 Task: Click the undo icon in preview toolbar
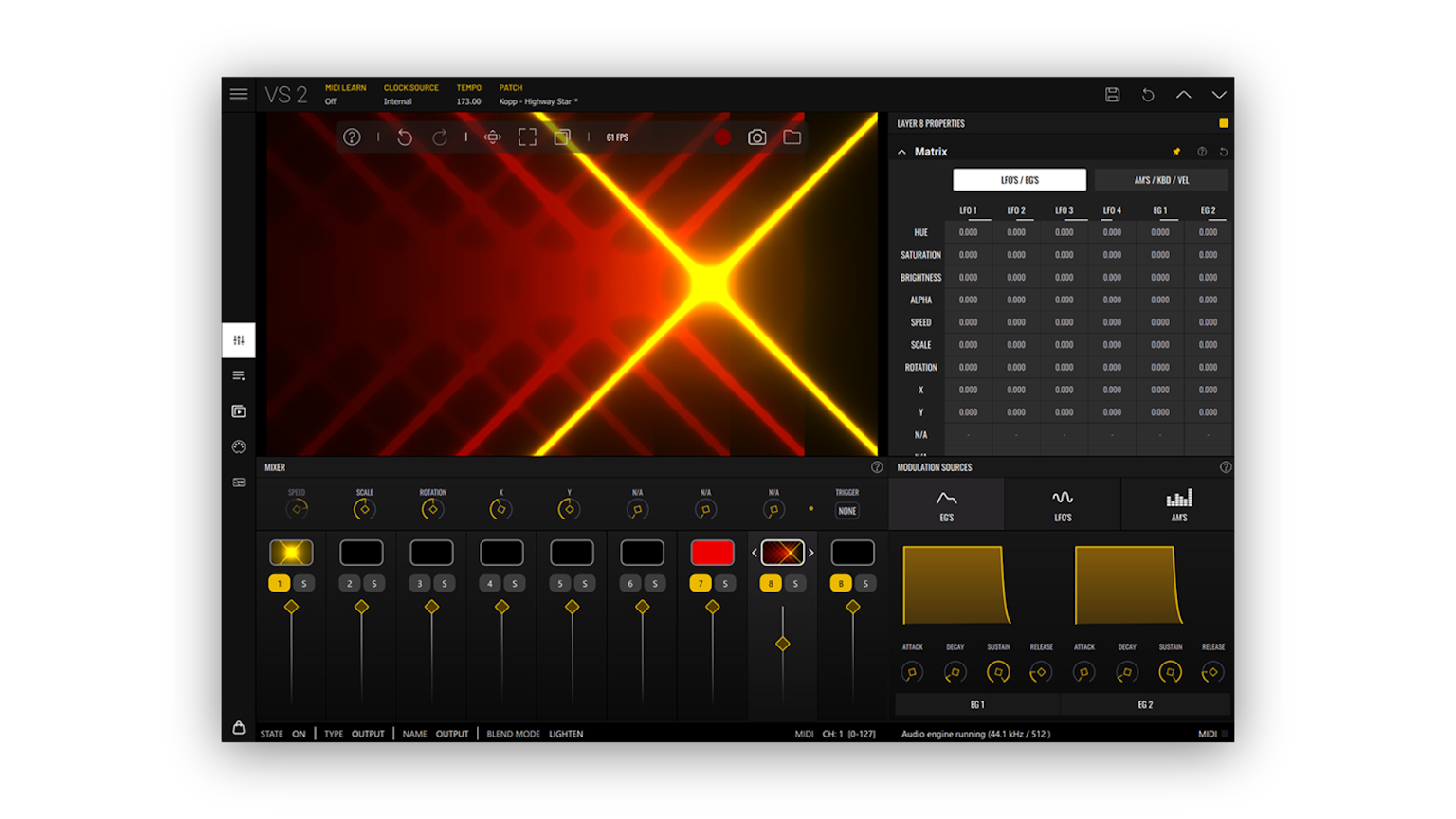(x=405, y=137)
